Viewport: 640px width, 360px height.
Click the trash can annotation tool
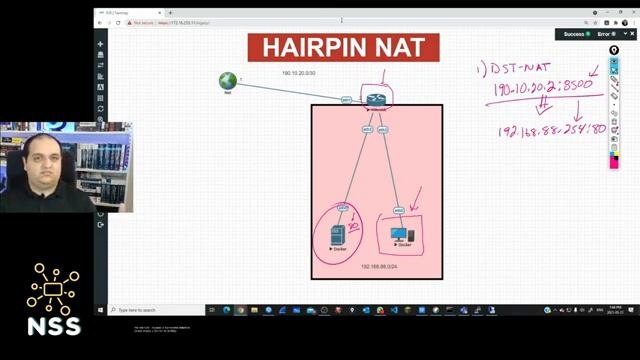614,122
